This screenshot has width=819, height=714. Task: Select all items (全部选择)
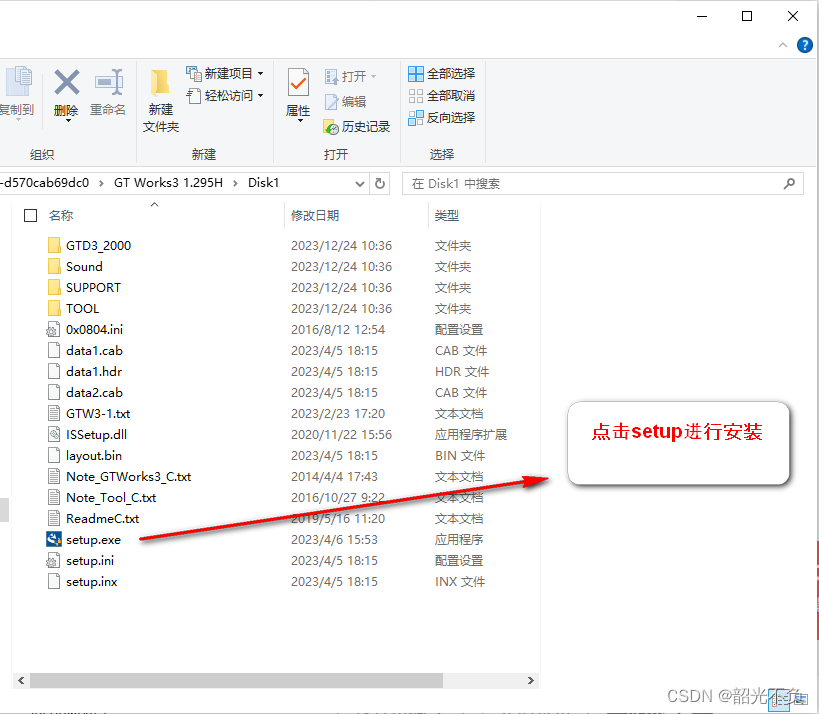tap(441, 74)
